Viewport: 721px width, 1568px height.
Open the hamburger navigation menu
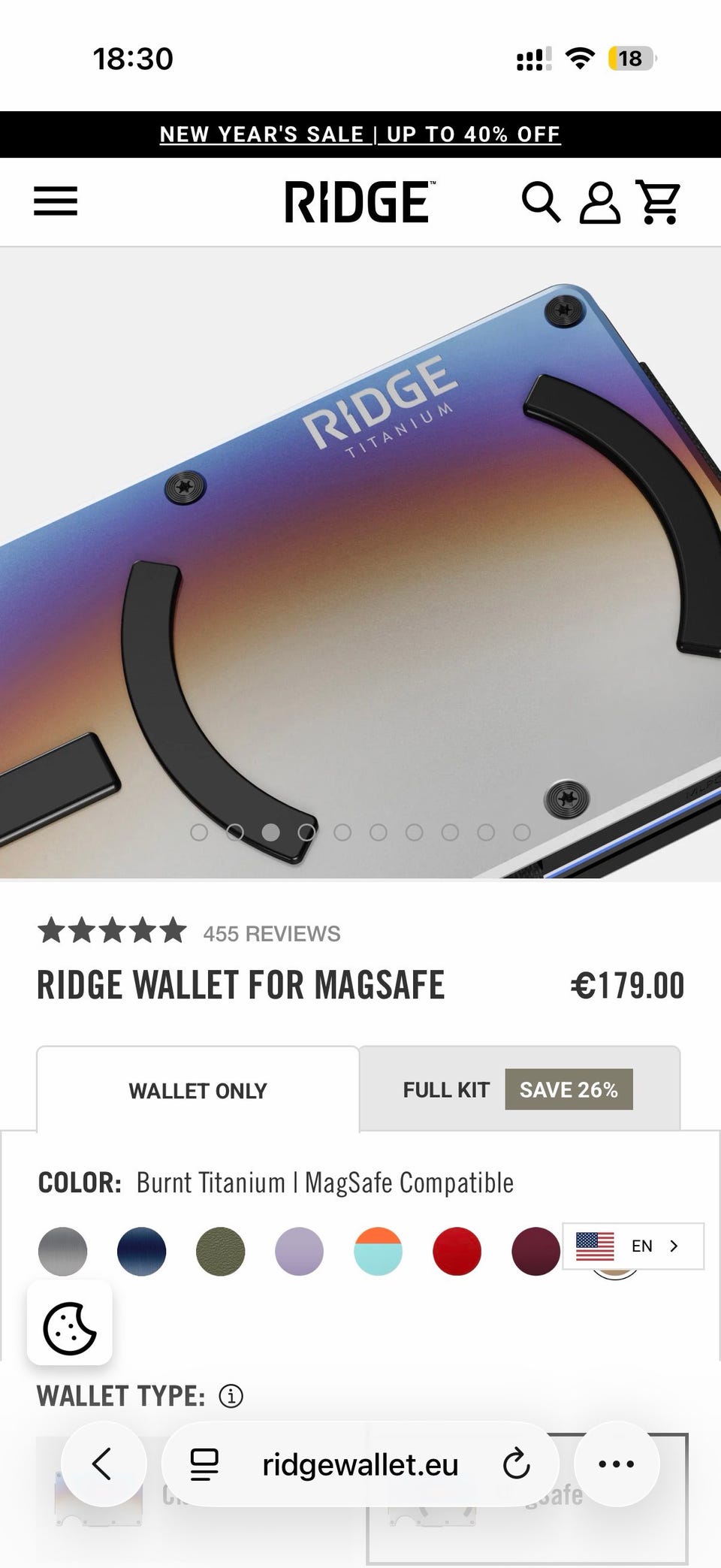[56, 201]
